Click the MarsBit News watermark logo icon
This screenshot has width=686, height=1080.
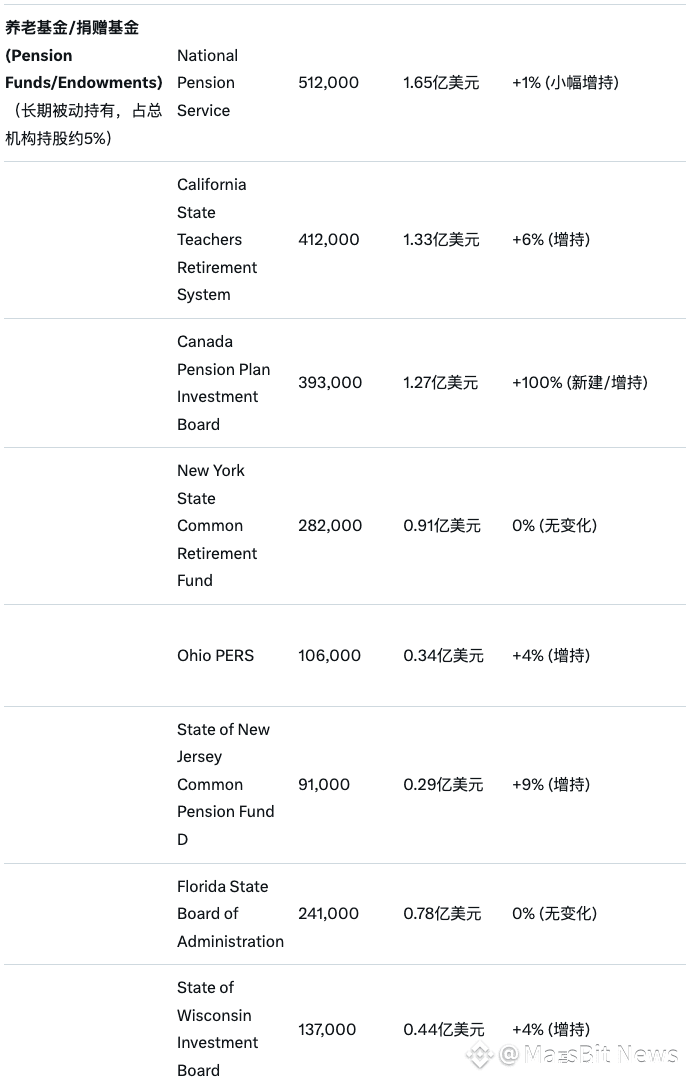coord(480,1054)
